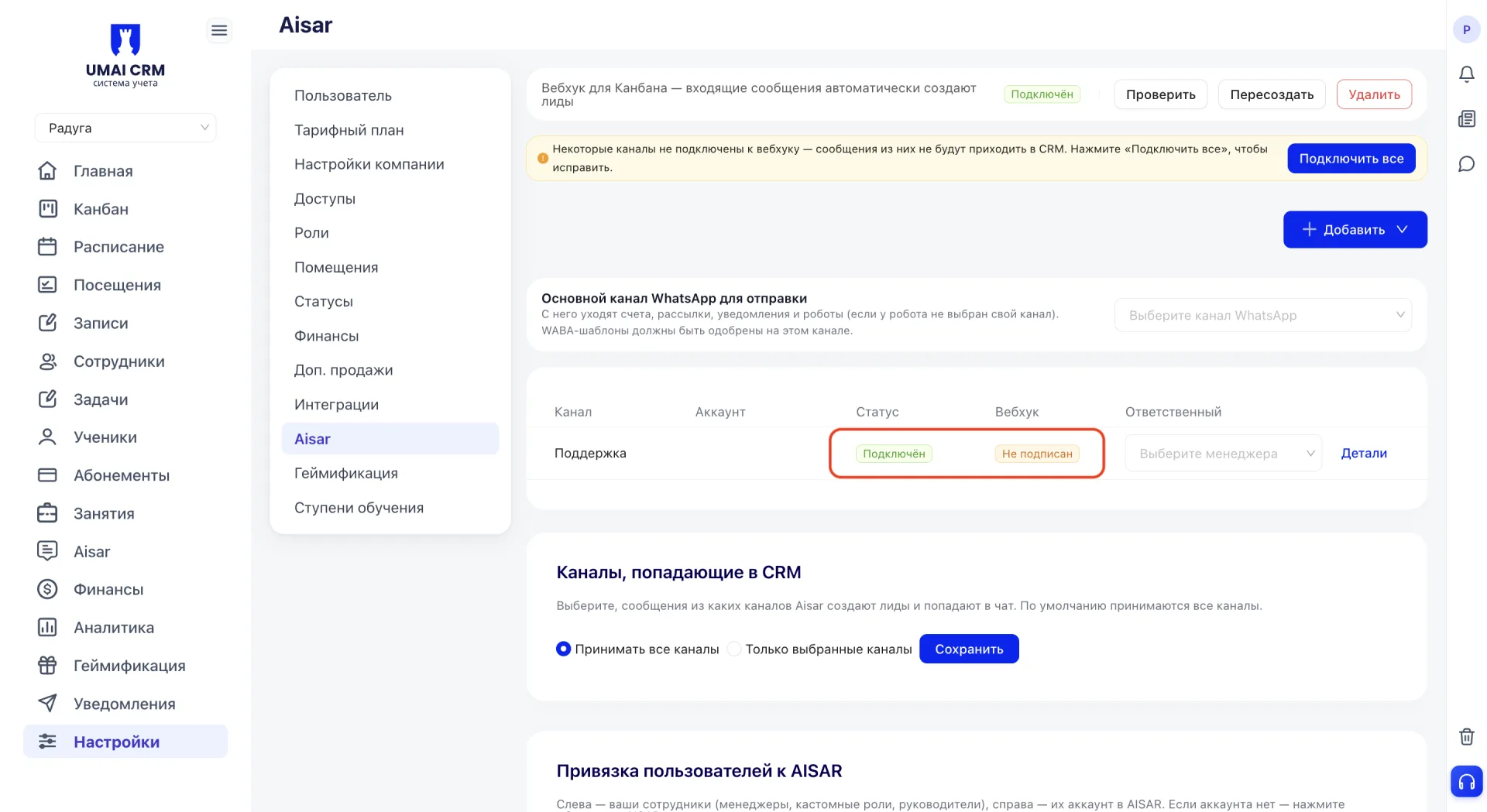This screenshot has height=812, width=1487.
Task: Select 'Только выбранные каналы' radio option
Action: [734, 649]
